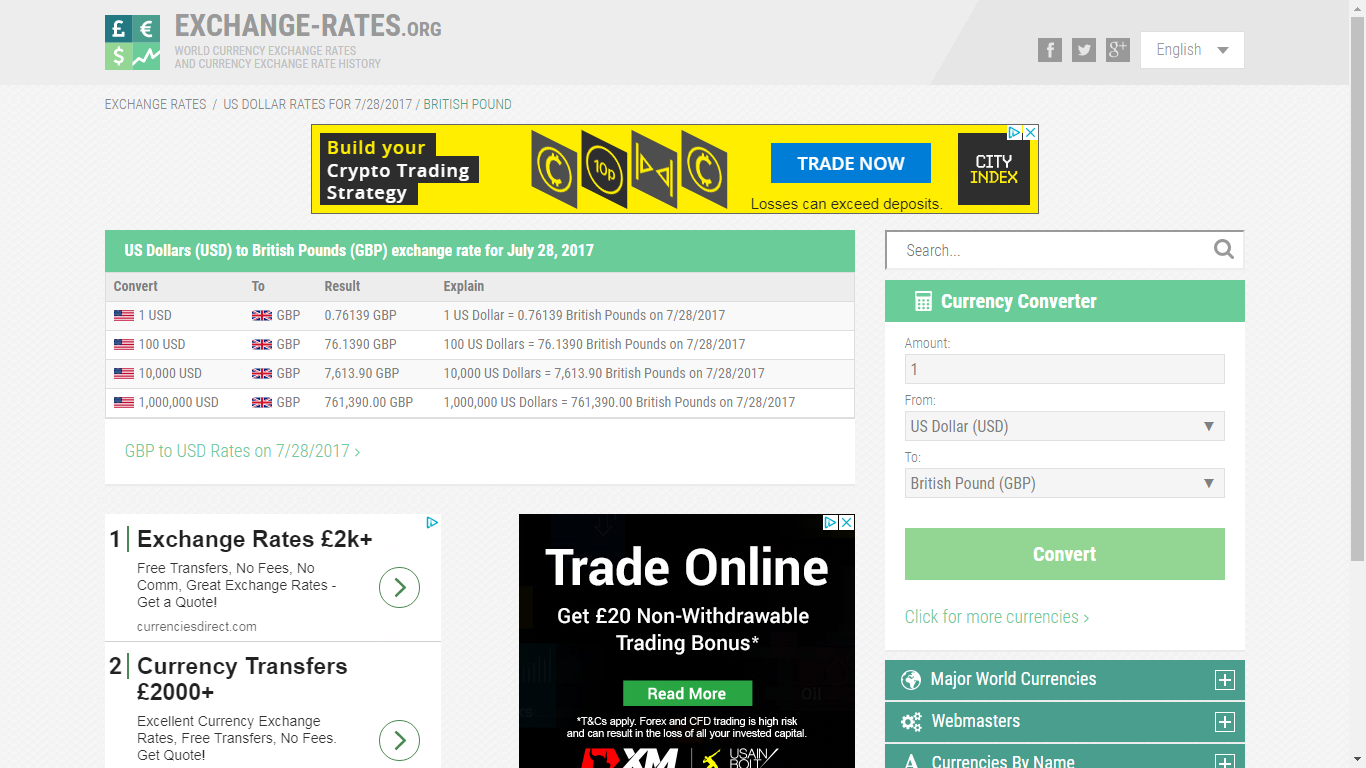Click the 0.76139 GBP result cell
Image resolution: width=1366 pixels, height=768 pixels.
(361, 315)
